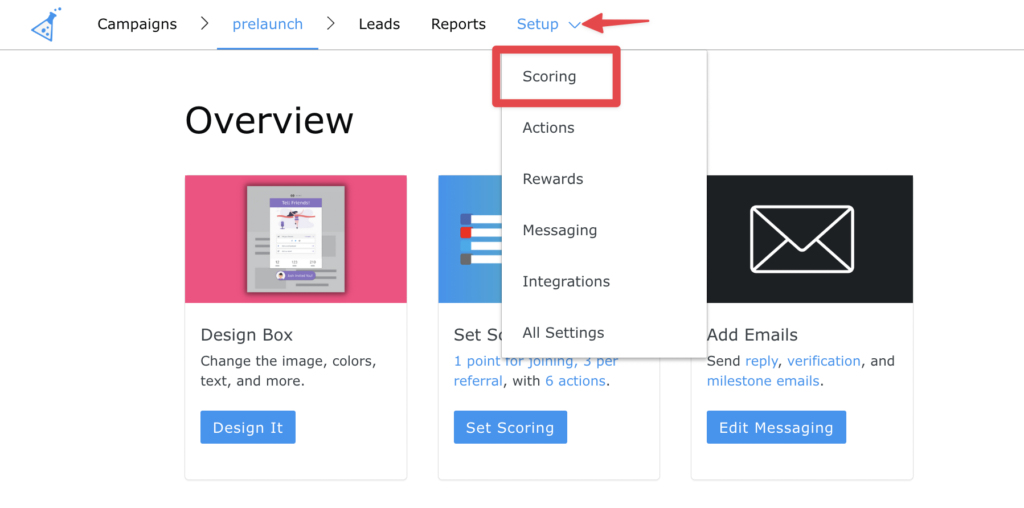
Task: Go to Leads page
Action: (379, 24)
